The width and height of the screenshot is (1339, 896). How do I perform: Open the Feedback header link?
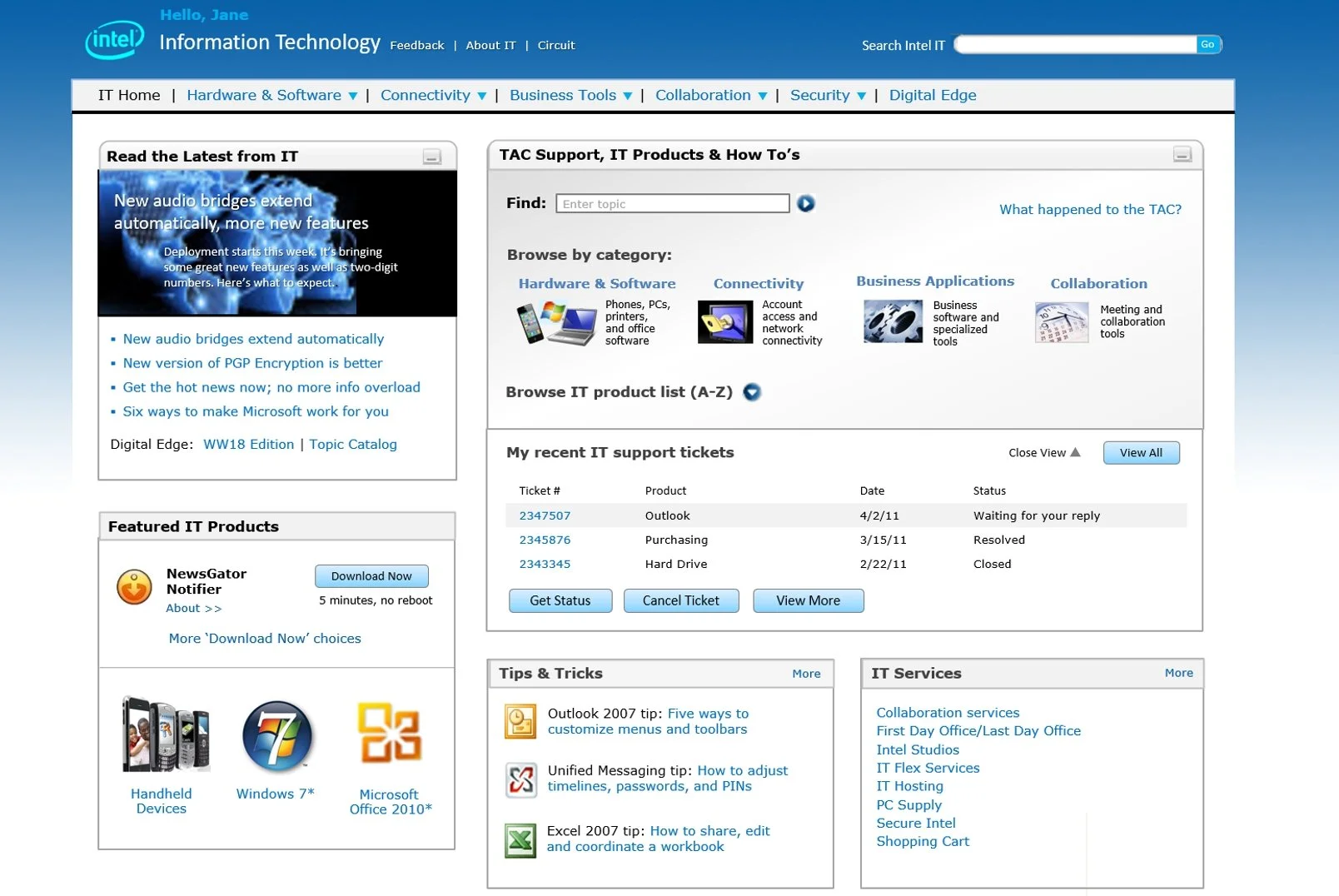click(417, 45)
